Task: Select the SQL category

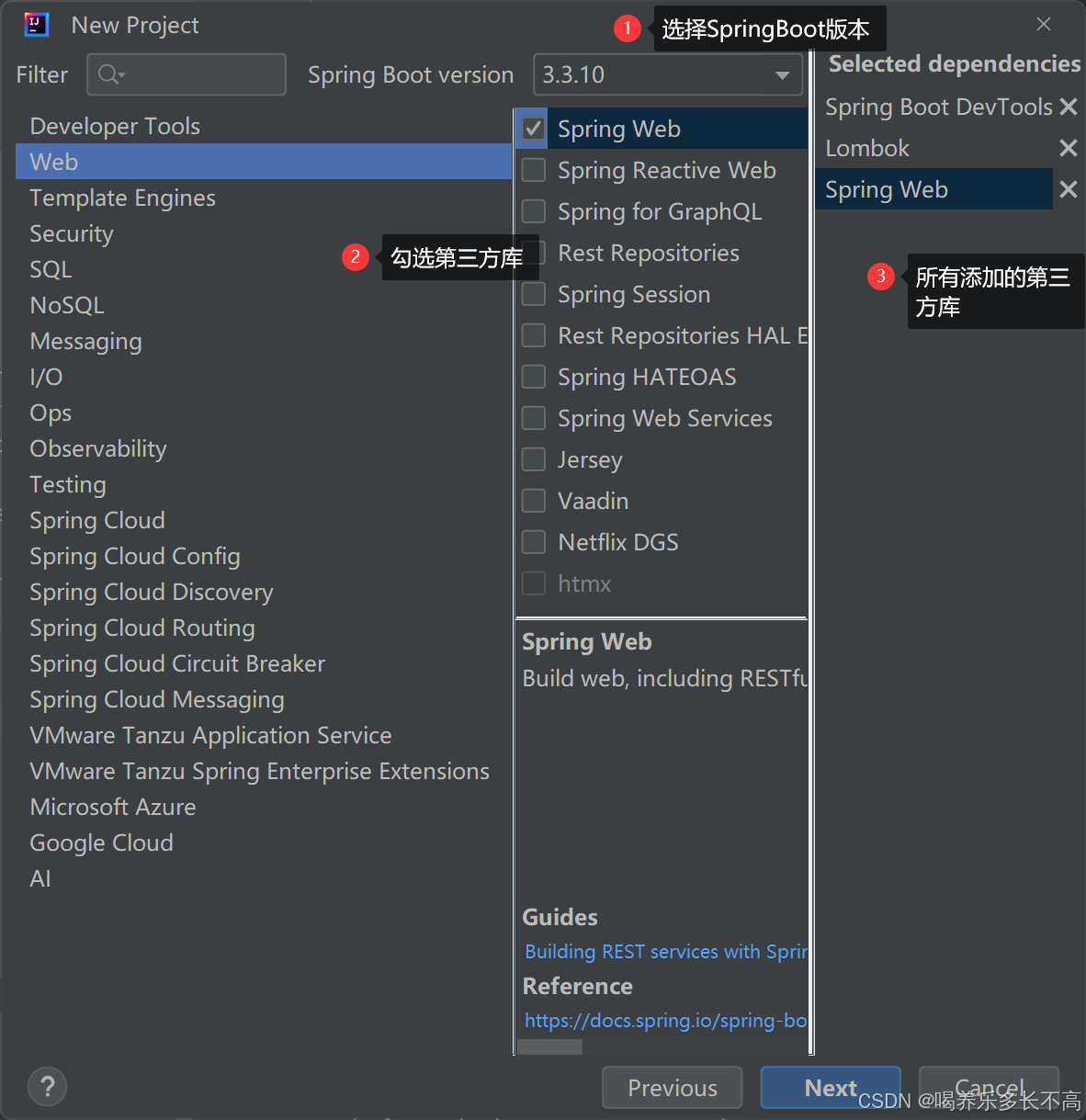Action: coord(264,269)
